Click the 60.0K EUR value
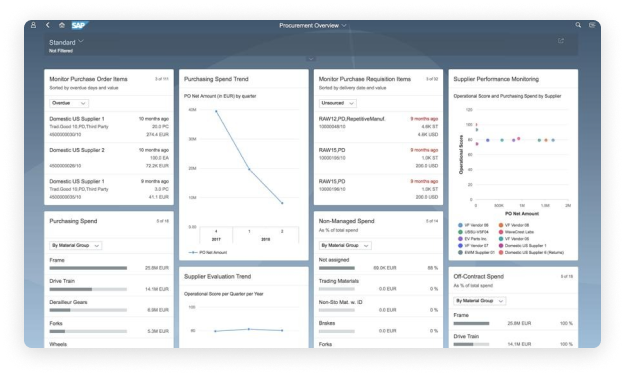The width and height of the screenshot is (625, 376). tap(385, 268)
